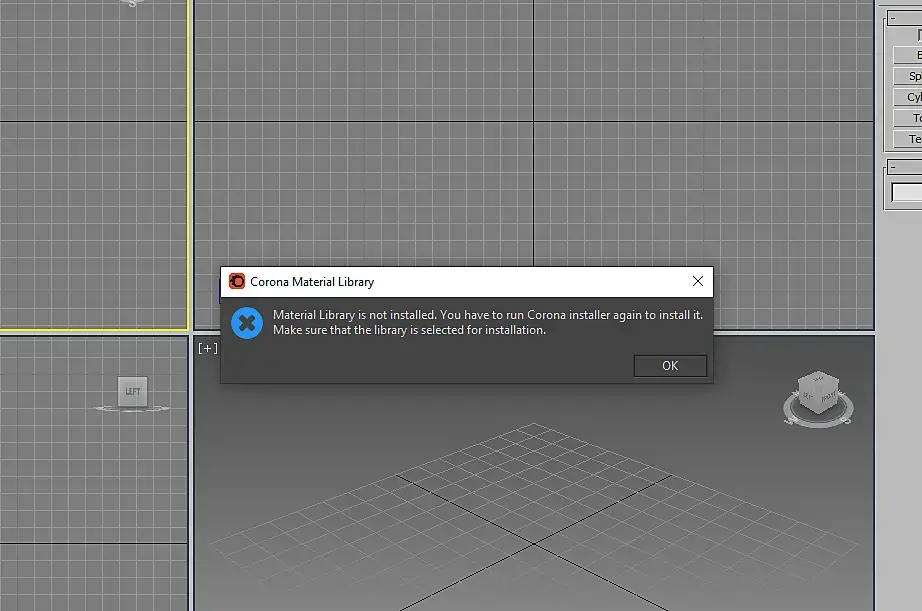Collapse the rollout containing the Cyl button
This screenshot has width=922, height=611.
click(905, 18)
